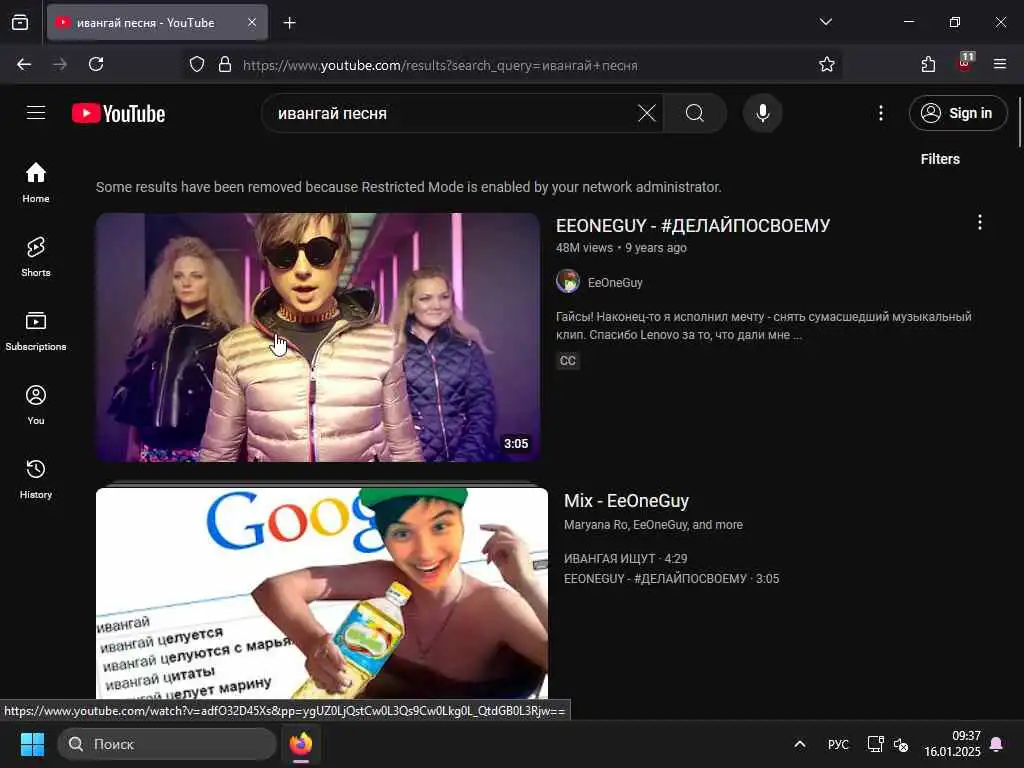Open more actions for #ДЕЛАЙПОСВОЕМУ video
1024x768 pixels.
click(980, 223)
